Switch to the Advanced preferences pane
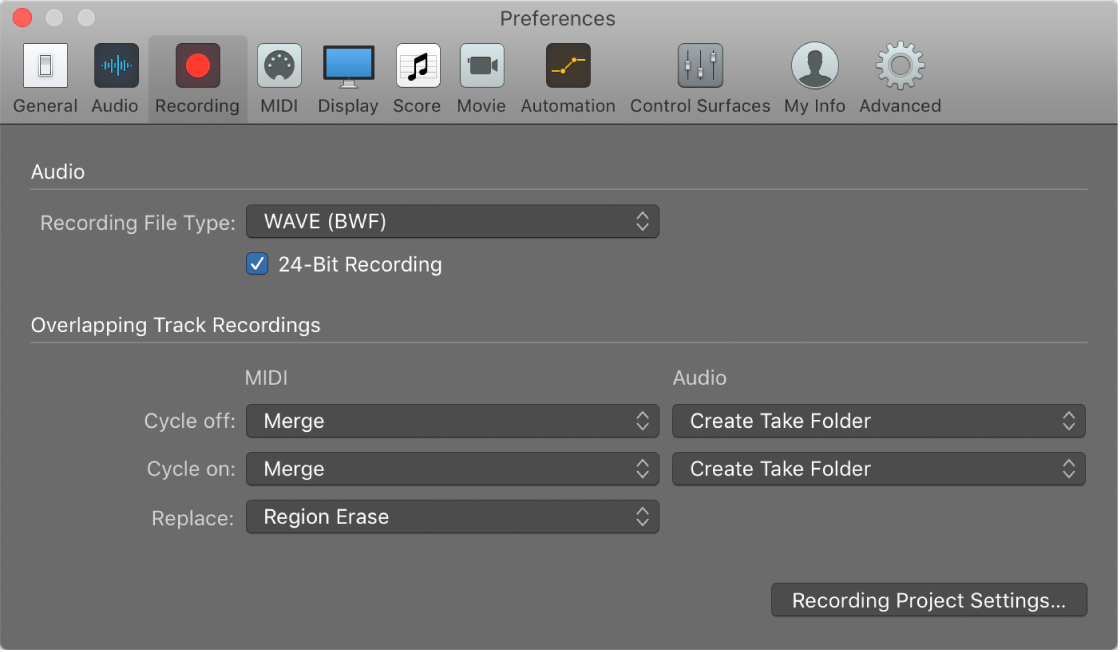 898,78
